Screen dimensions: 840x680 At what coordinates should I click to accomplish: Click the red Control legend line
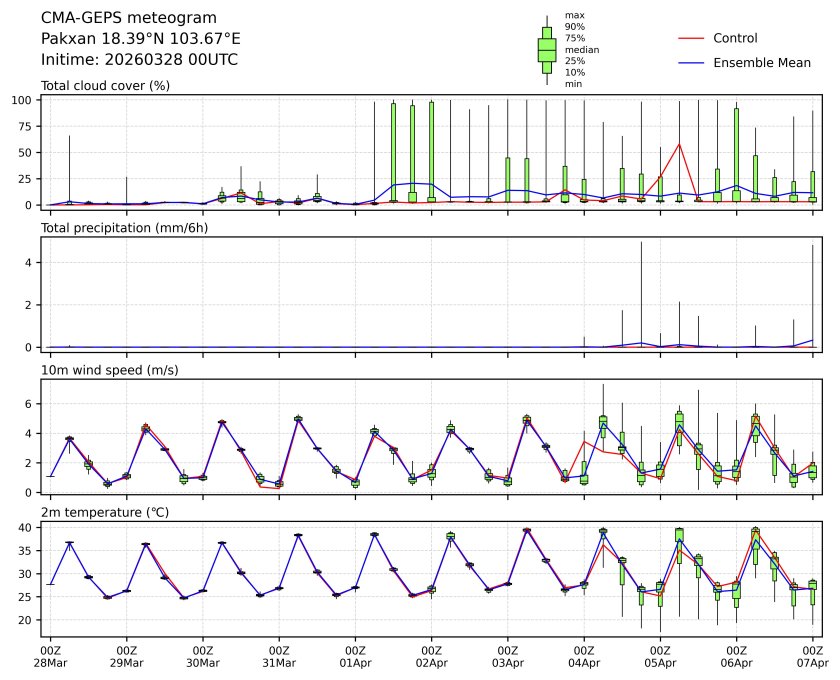(x=694, y=38)
